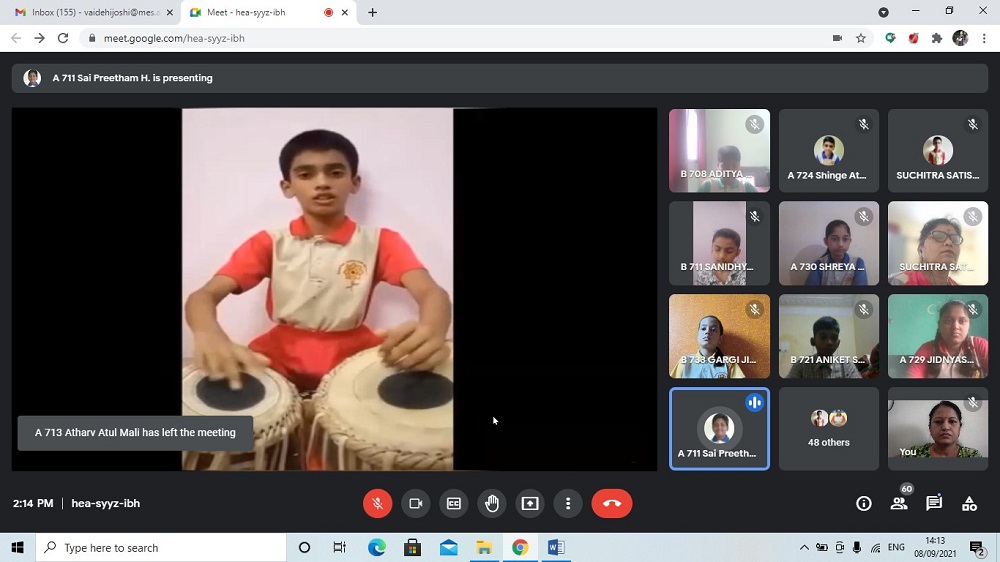Screen dimensions: 1000x562
Task: Open the three-dot more options menu
Action: 568,503
